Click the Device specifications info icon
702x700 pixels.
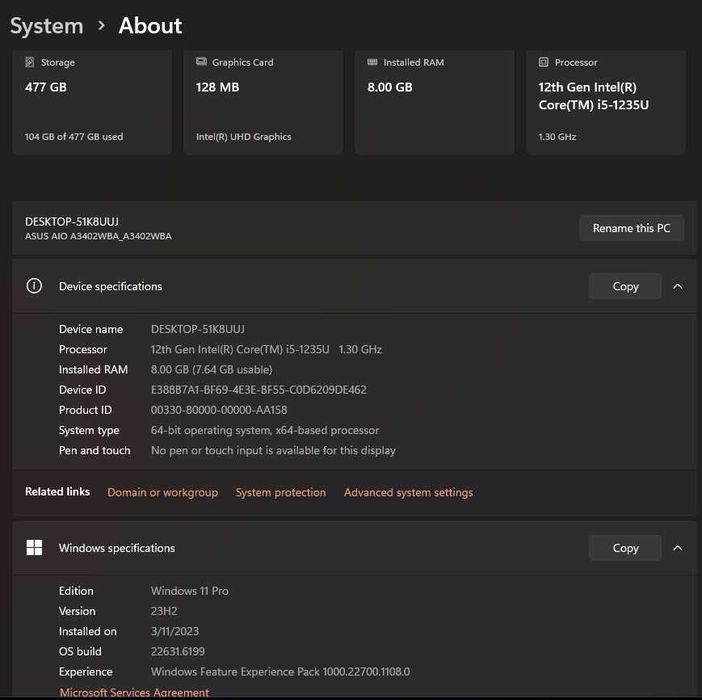click(x=34, y=286)
